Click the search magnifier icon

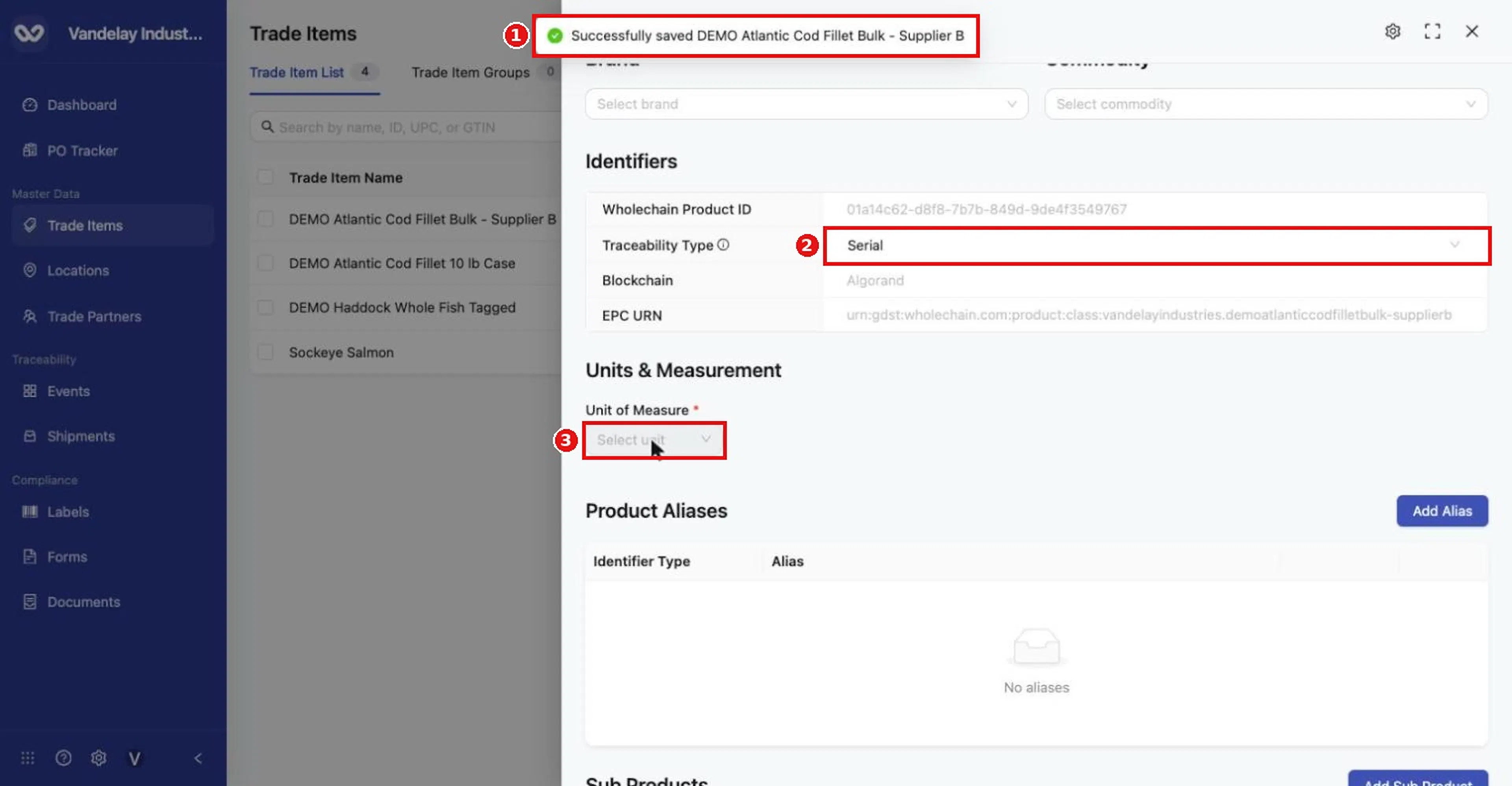[267, 127]
